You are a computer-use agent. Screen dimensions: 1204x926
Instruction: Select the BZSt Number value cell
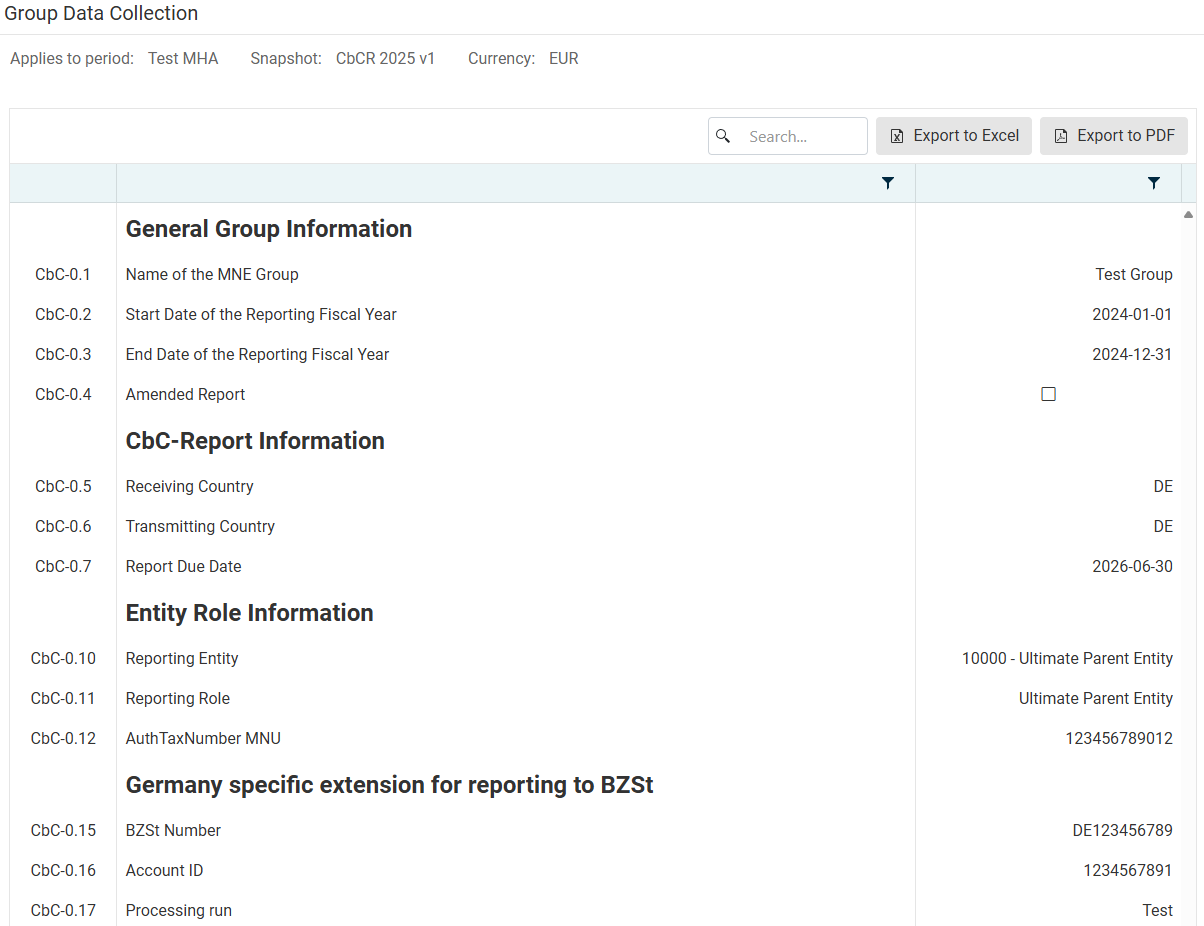(1122, 830)
